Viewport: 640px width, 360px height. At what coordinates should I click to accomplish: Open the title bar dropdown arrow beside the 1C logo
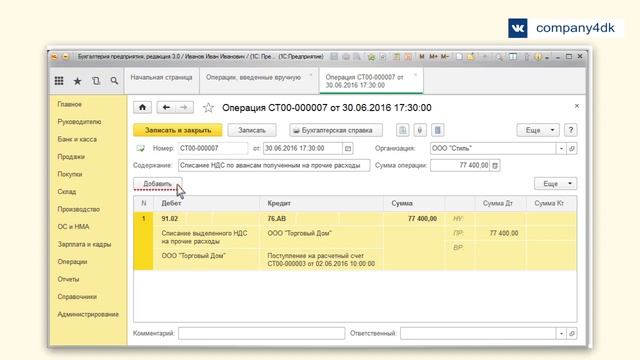65,57
